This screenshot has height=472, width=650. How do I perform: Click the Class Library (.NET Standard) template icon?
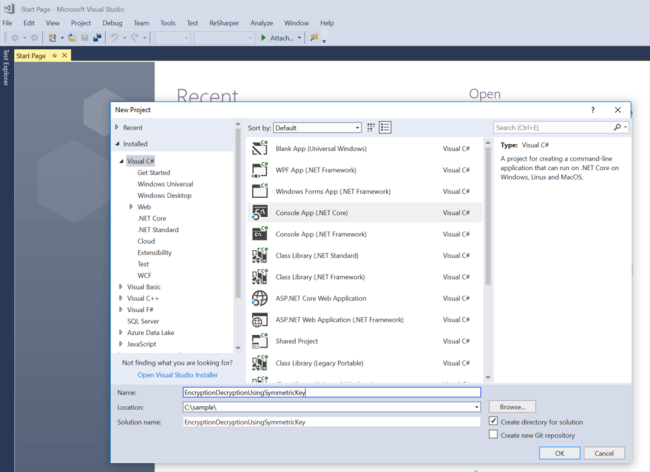tap(260, 255)
